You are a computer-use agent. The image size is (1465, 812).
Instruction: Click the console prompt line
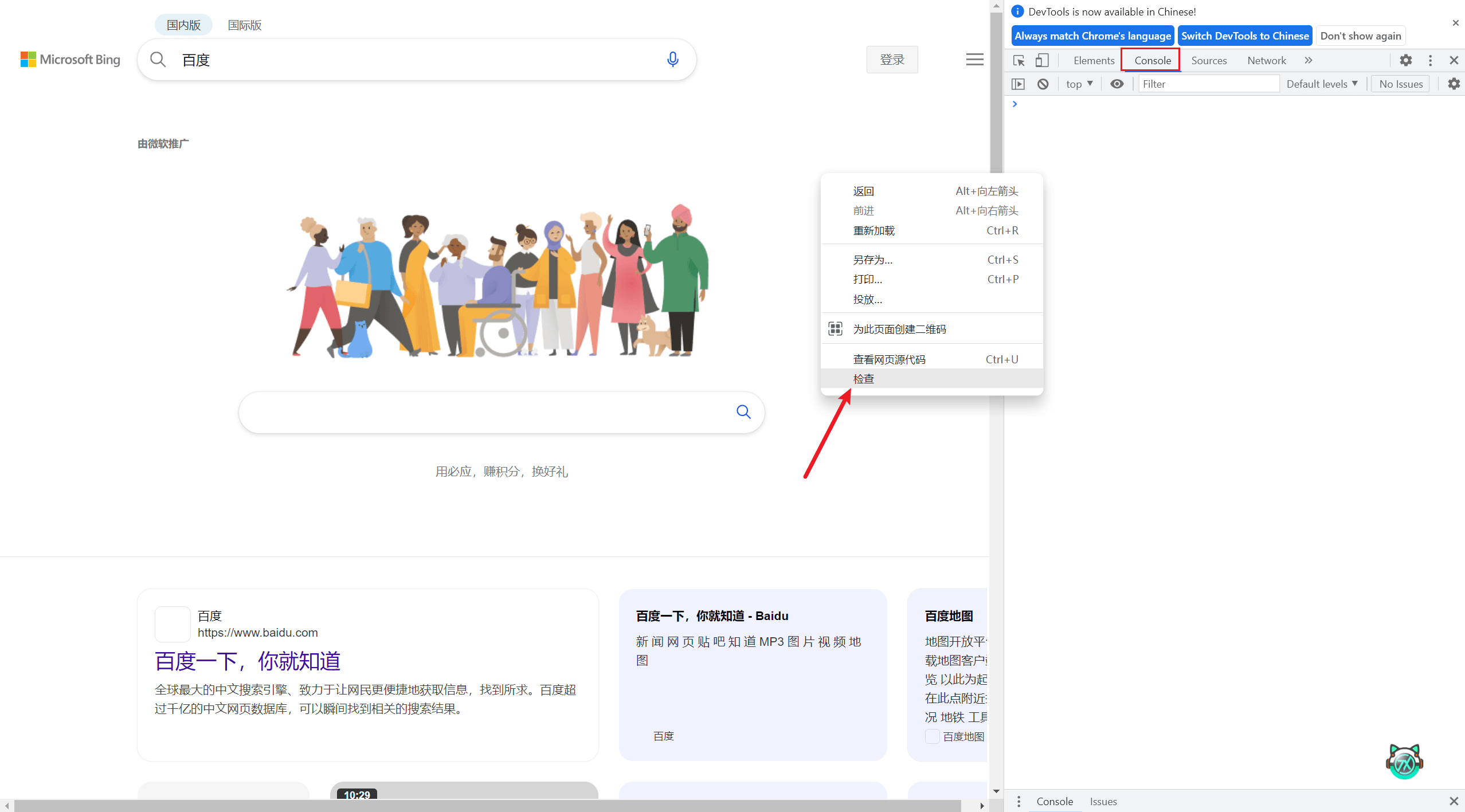pos(1235,104)
